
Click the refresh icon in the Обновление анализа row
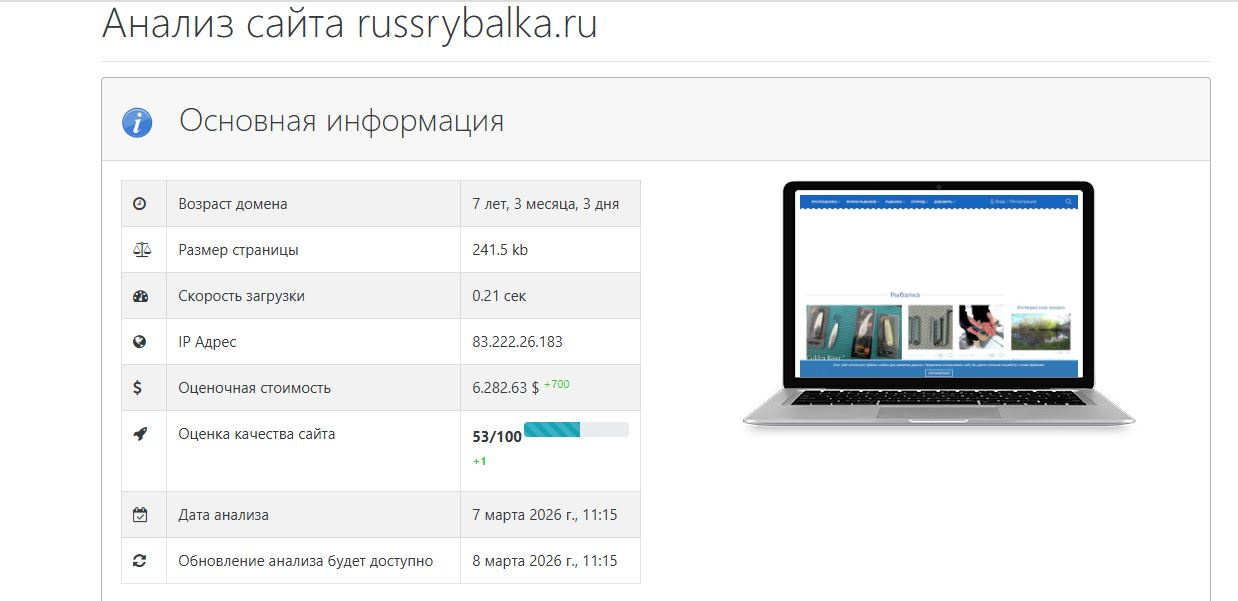(140, 561)
